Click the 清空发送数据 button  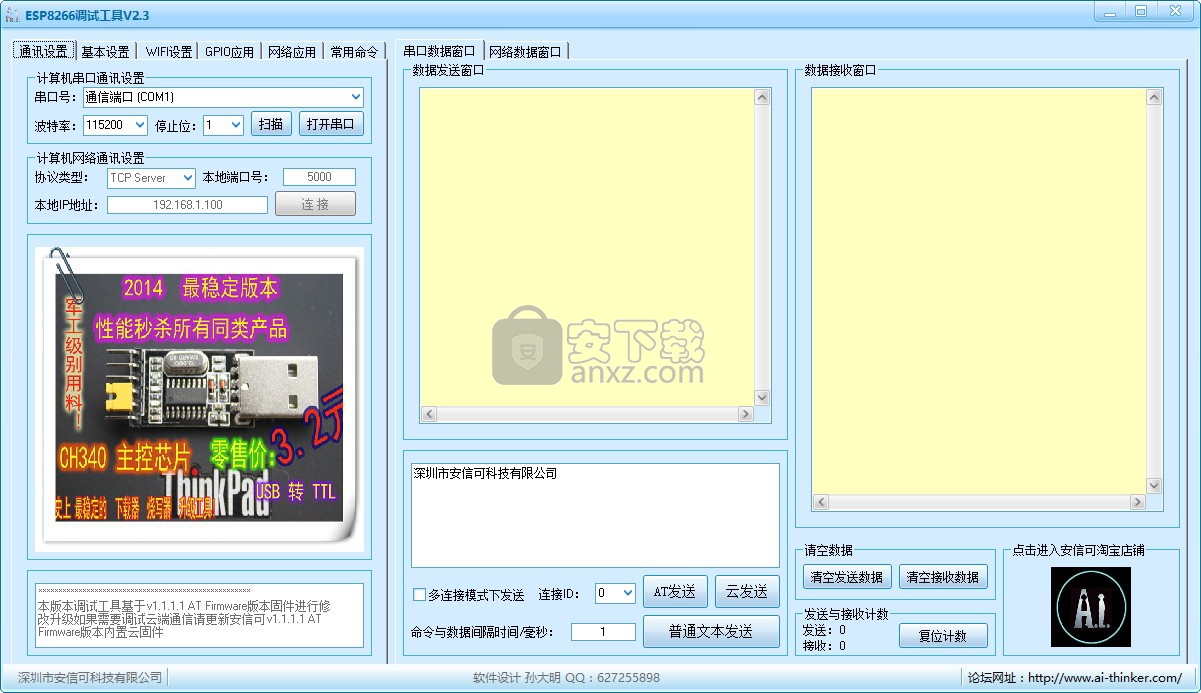(847, 577)
